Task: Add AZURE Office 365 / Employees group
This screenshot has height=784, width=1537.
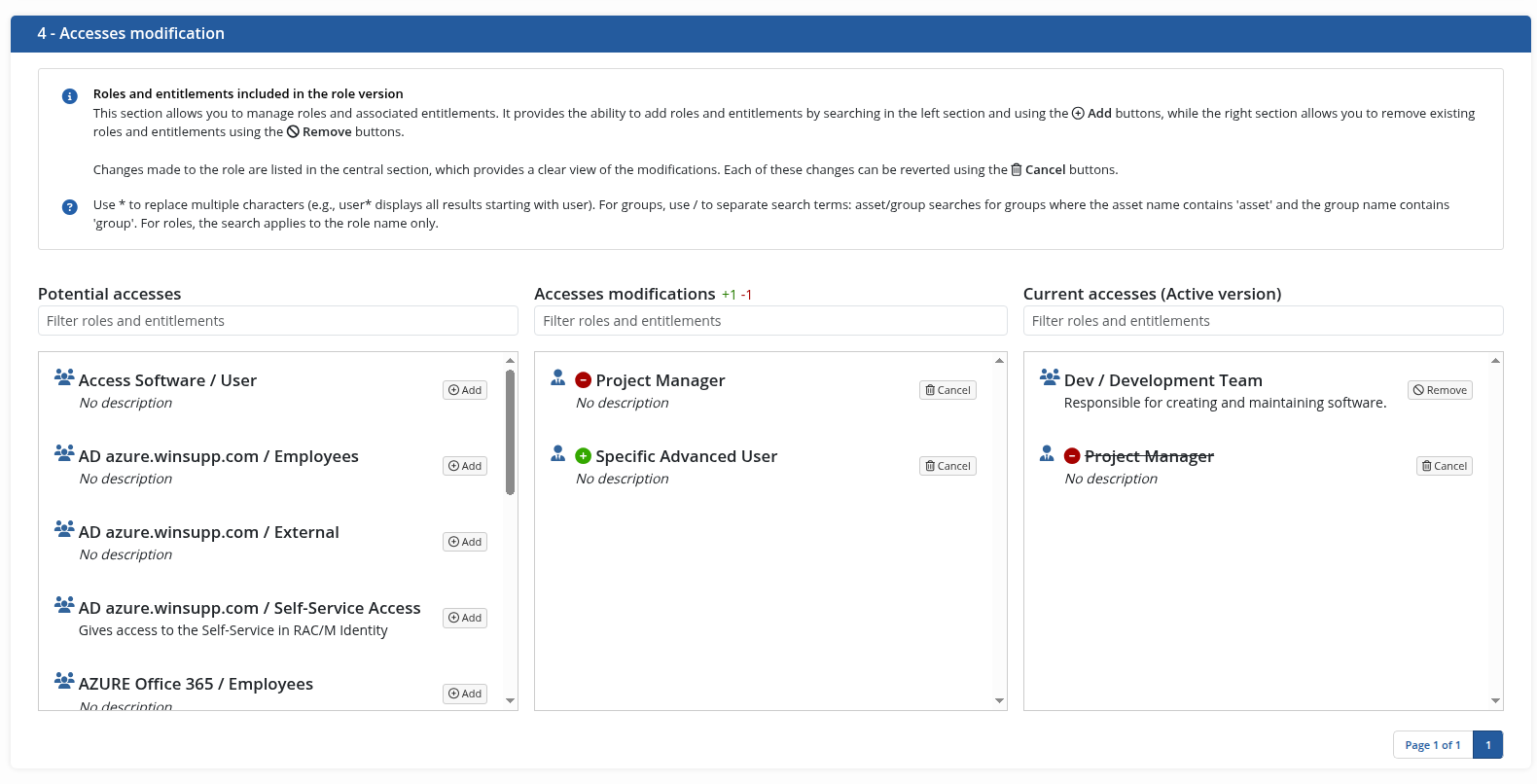Action: 465,694
